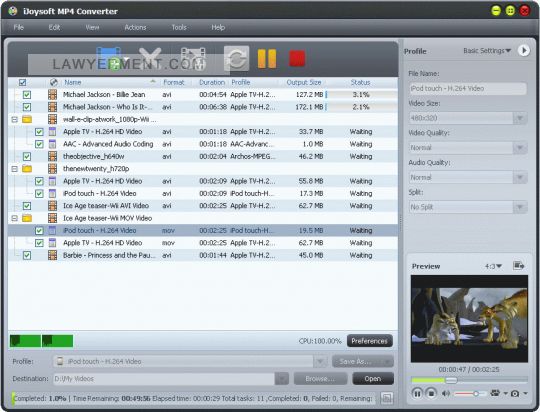
Task: Uncheck Apple TV item with 33.7 MB size
Action: tap(39, 132)
